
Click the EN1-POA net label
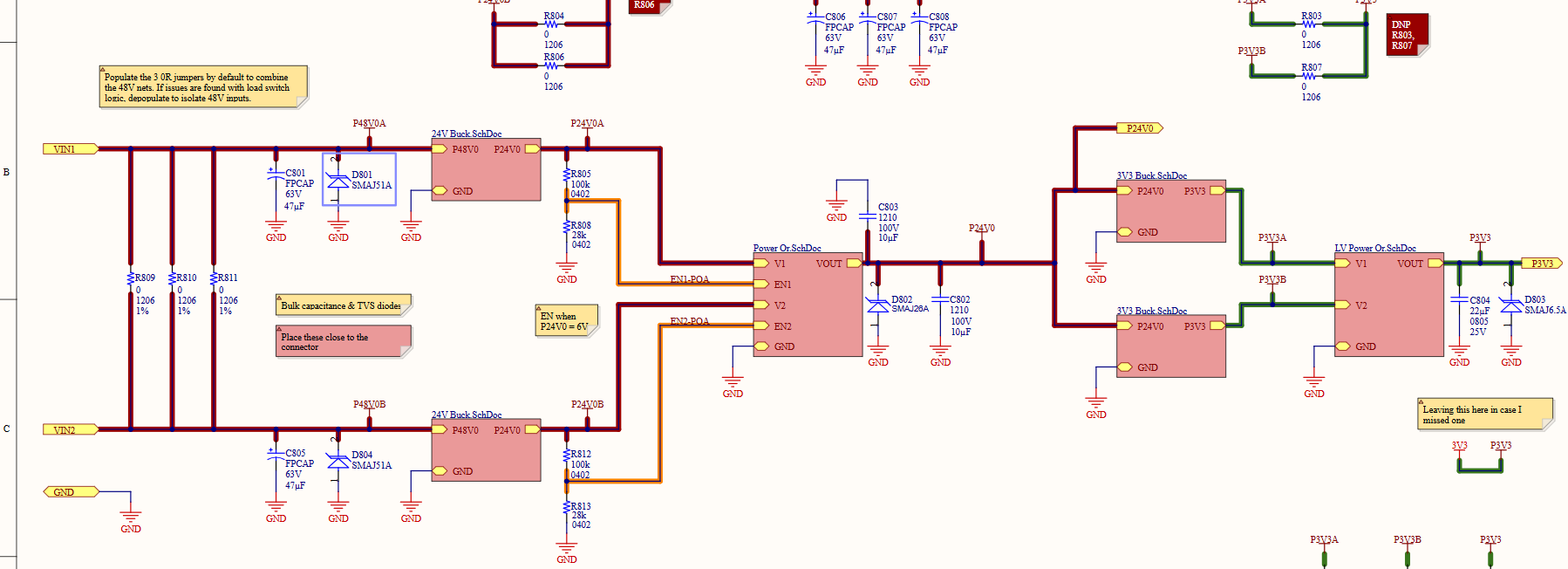(x=690, y=279)
